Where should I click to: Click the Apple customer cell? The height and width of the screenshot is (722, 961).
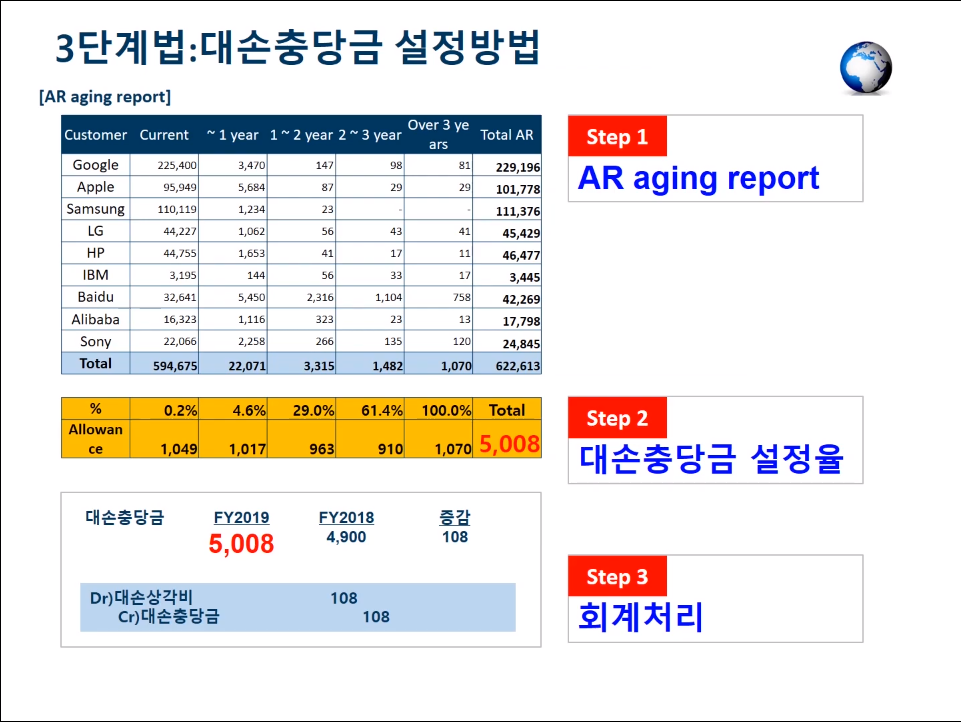point(96,187)
